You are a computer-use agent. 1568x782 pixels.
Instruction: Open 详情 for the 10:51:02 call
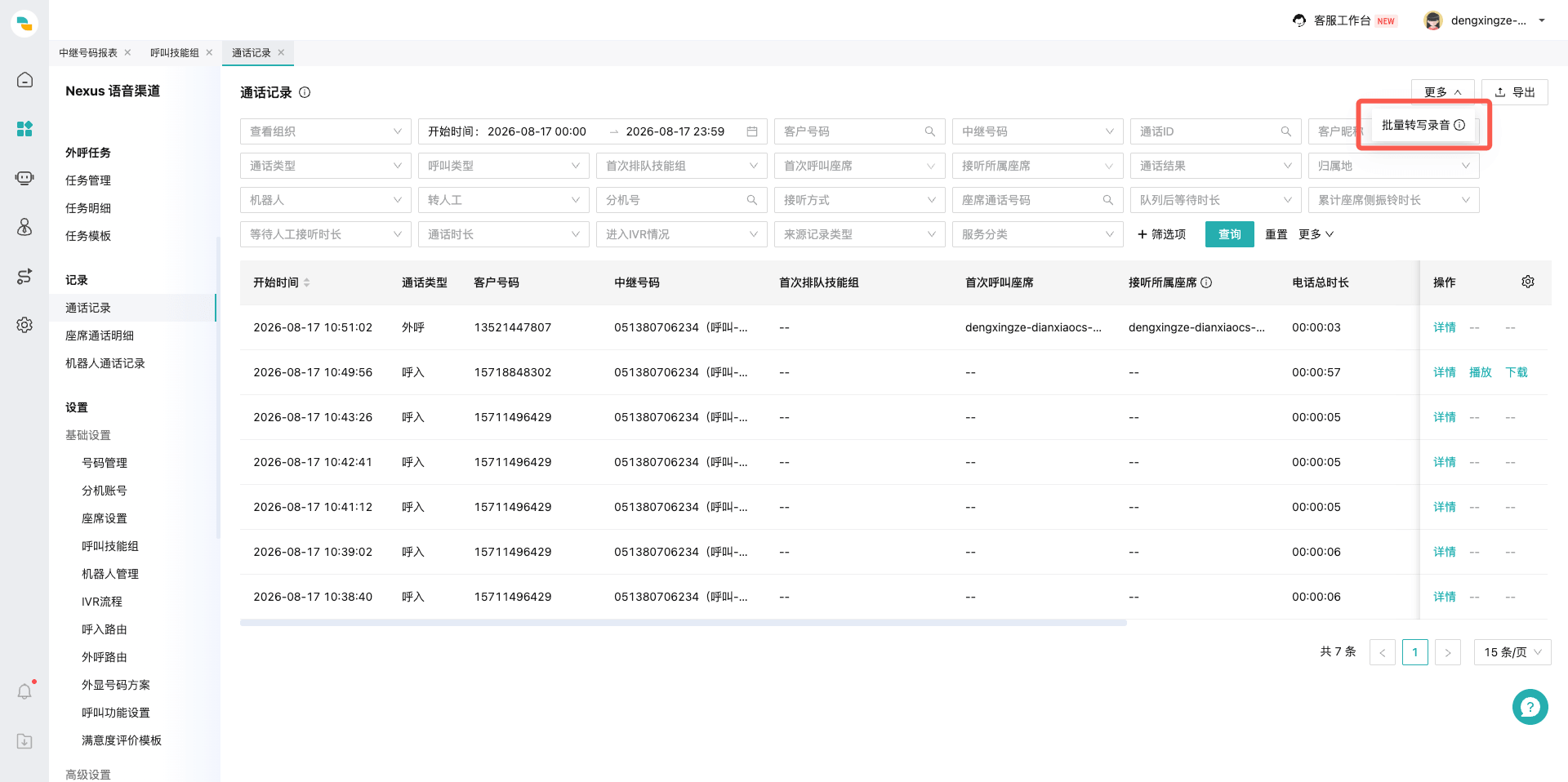click(x=1445, y=327)
